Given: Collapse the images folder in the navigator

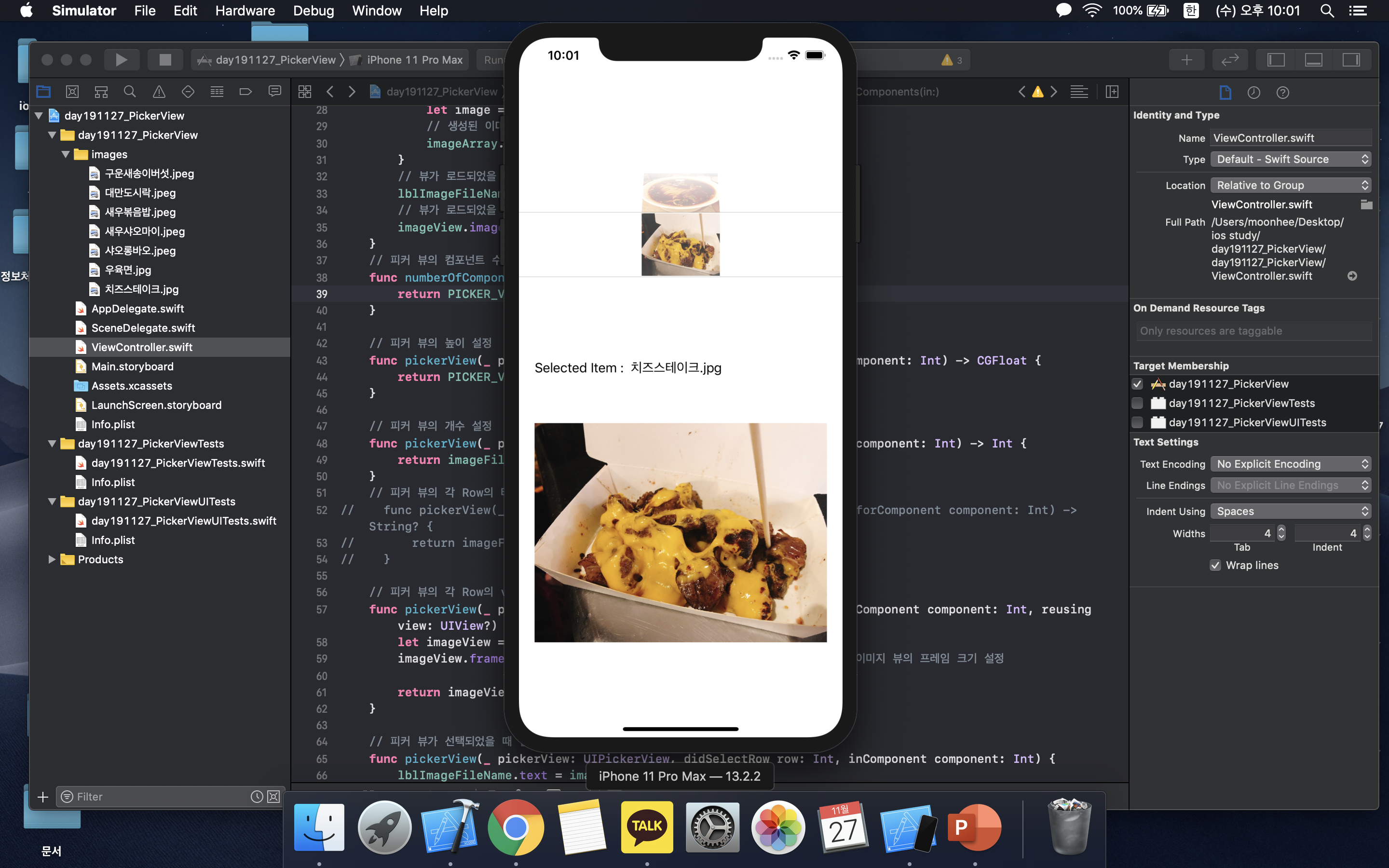Looking at the screenshot, I should (x=66, y=154).
